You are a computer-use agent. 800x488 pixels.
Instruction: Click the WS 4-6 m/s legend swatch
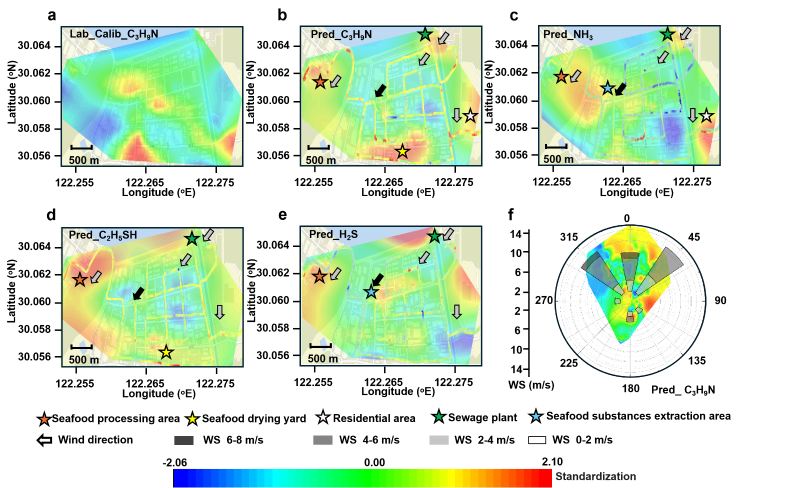click(x=322, y=440)
